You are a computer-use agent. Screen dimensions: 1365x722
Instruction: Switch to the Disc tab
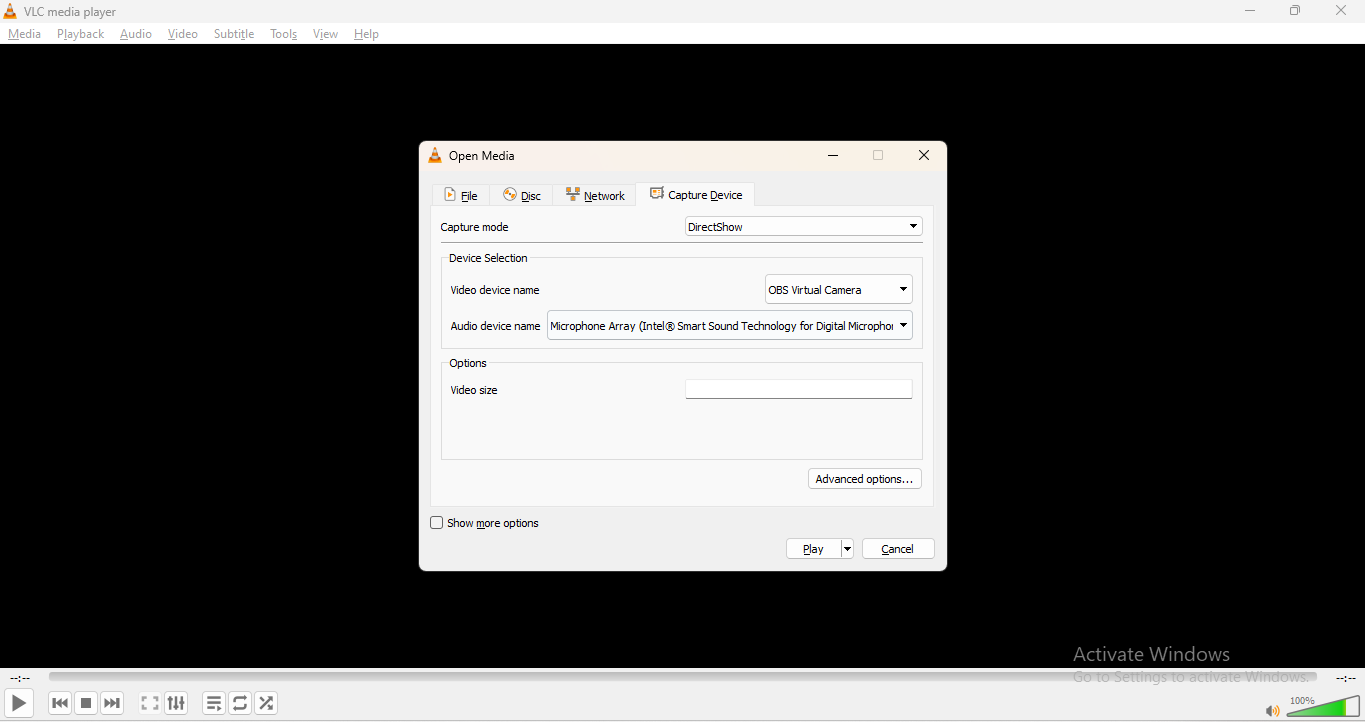(x=522, y=196)
